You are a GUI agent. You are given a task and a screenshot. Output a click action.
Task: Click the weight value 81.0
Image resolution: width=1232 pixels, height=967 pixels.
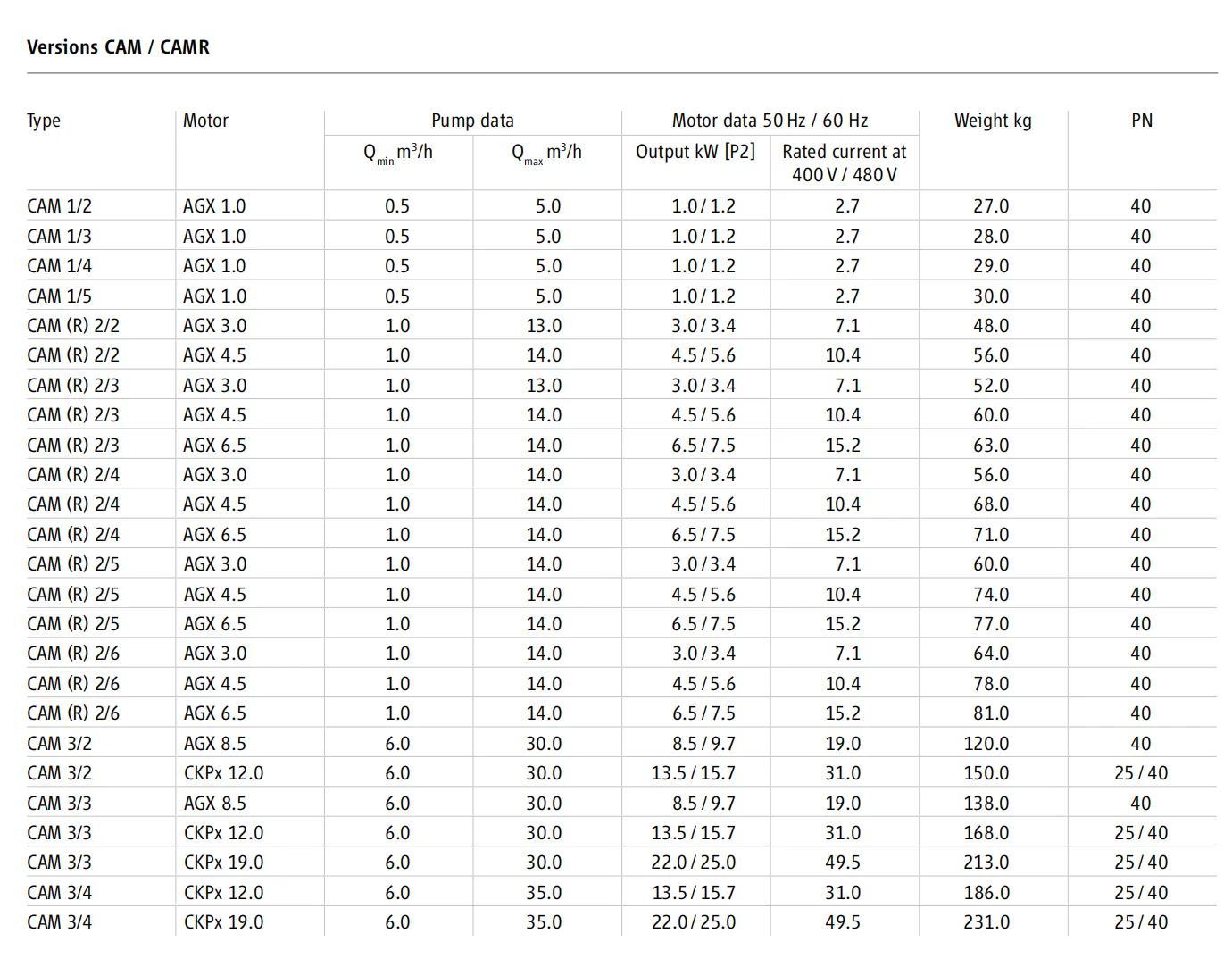tap(991, 713)
